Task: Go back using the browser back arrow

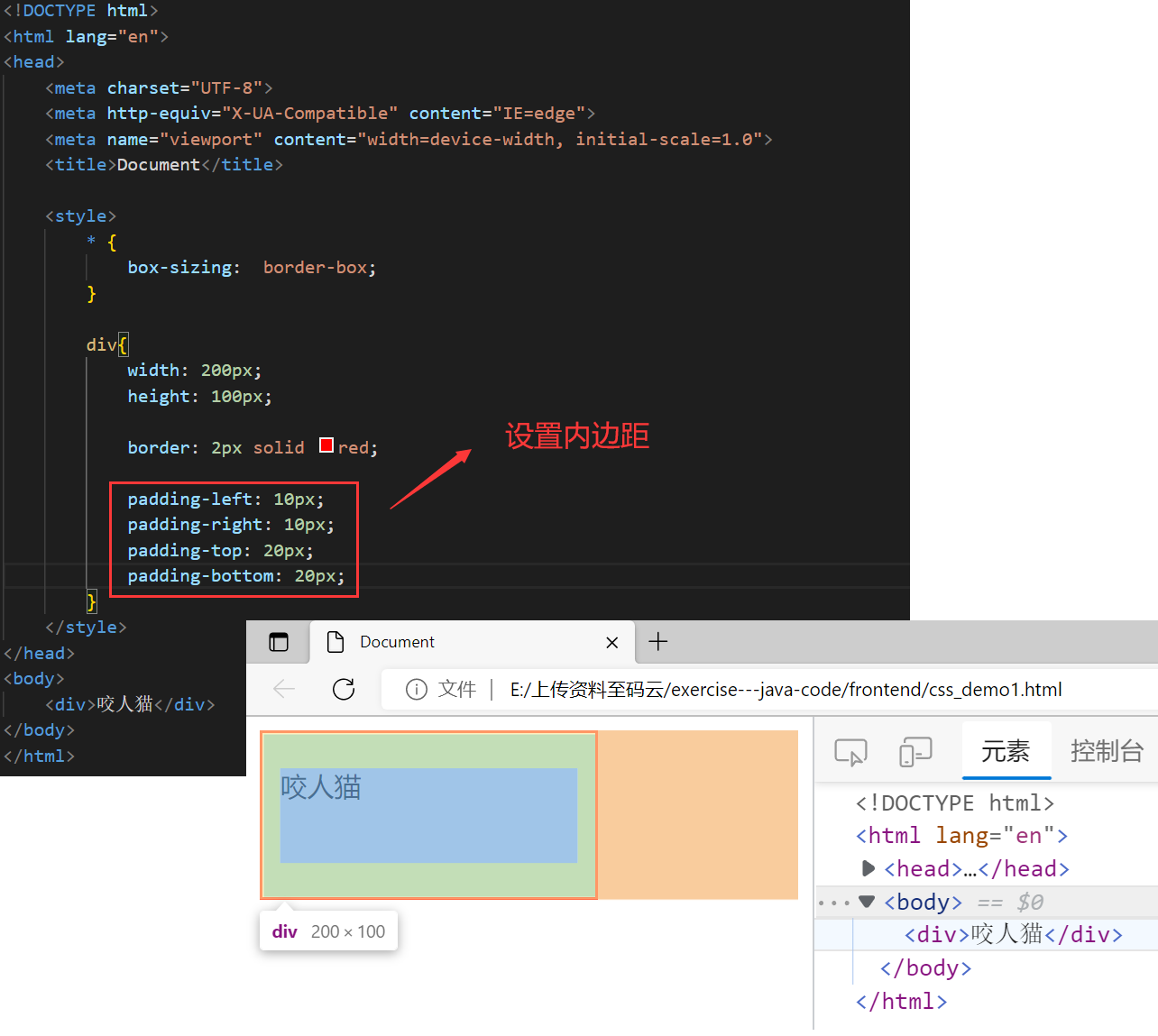Action: tap(284, 690)
